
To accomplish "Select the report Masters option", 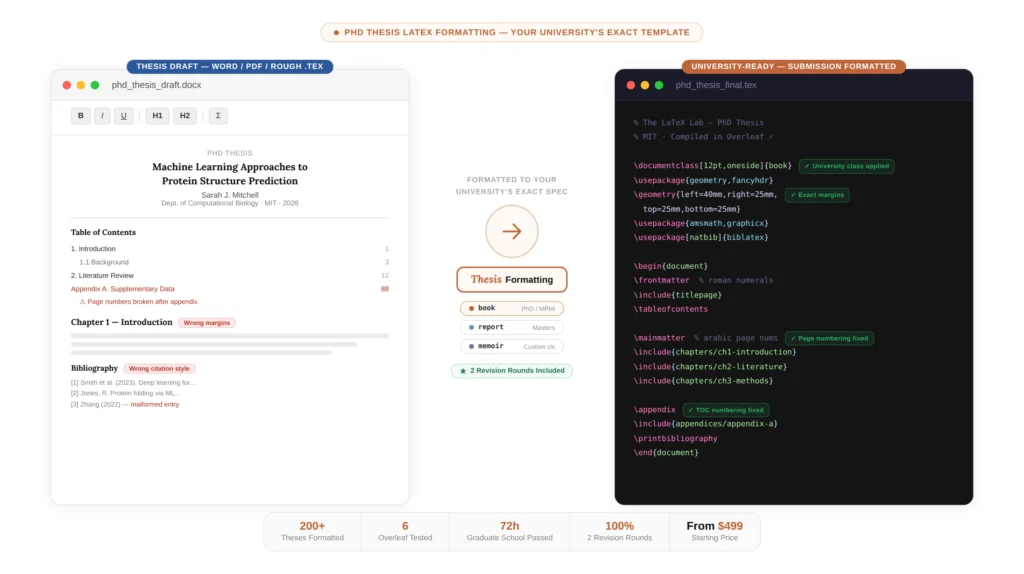I will 512,327.
